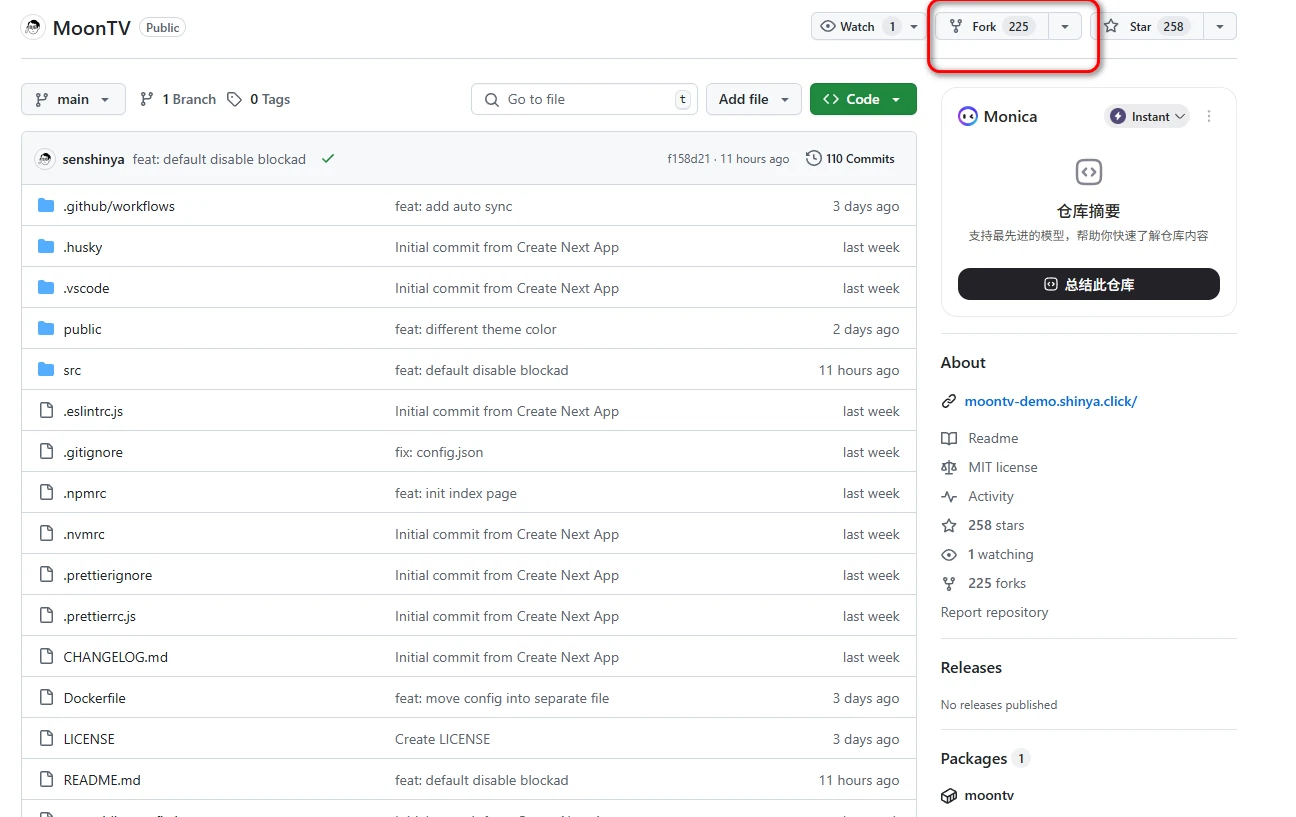The height and width of the screenshot is (817, 1296).
Task: Open the 1 Branch link
Action: pos(178,99)
